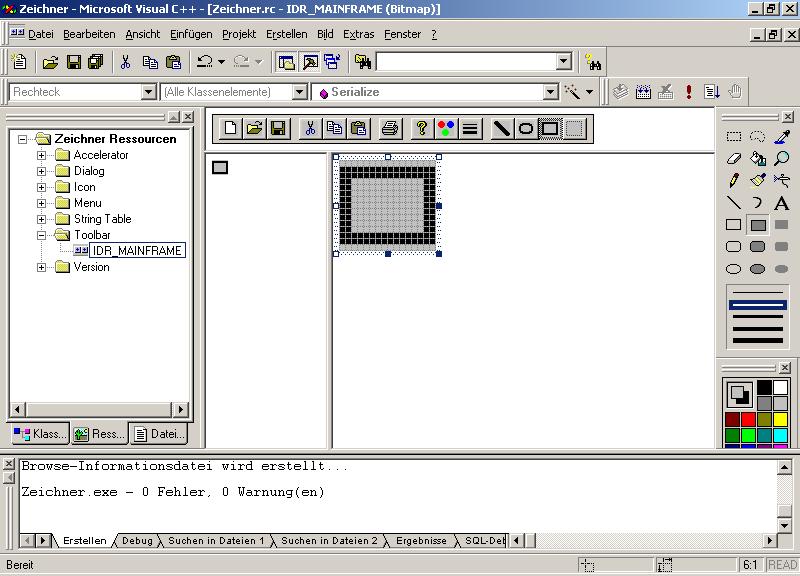Viewport: 800px width, 576px height.
Task: Undo the last action from the standard toolbar
Action: (205, 62)
